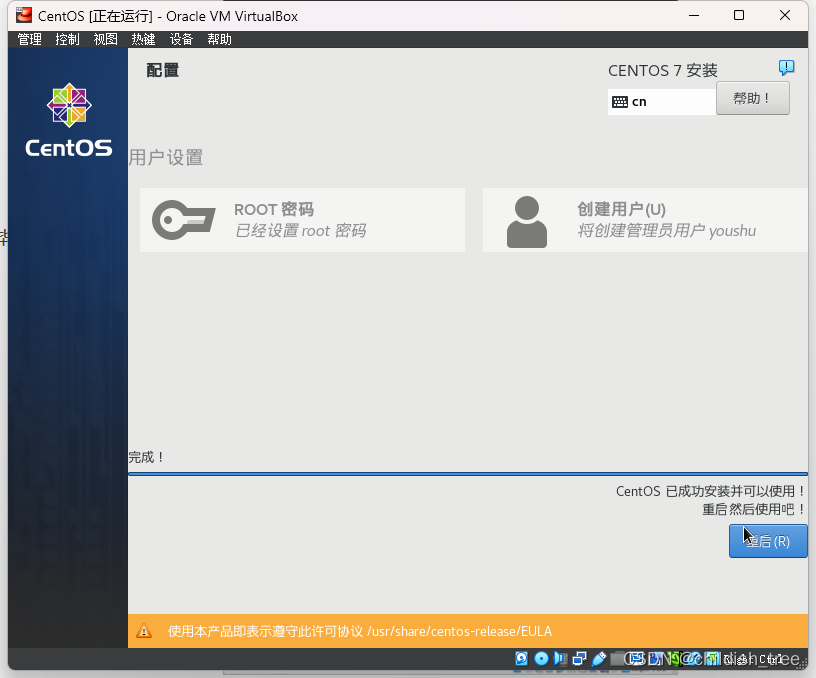Click the audio status icon in VirtualBox bar
The image size is (816, 678).
tap(560, 658)
